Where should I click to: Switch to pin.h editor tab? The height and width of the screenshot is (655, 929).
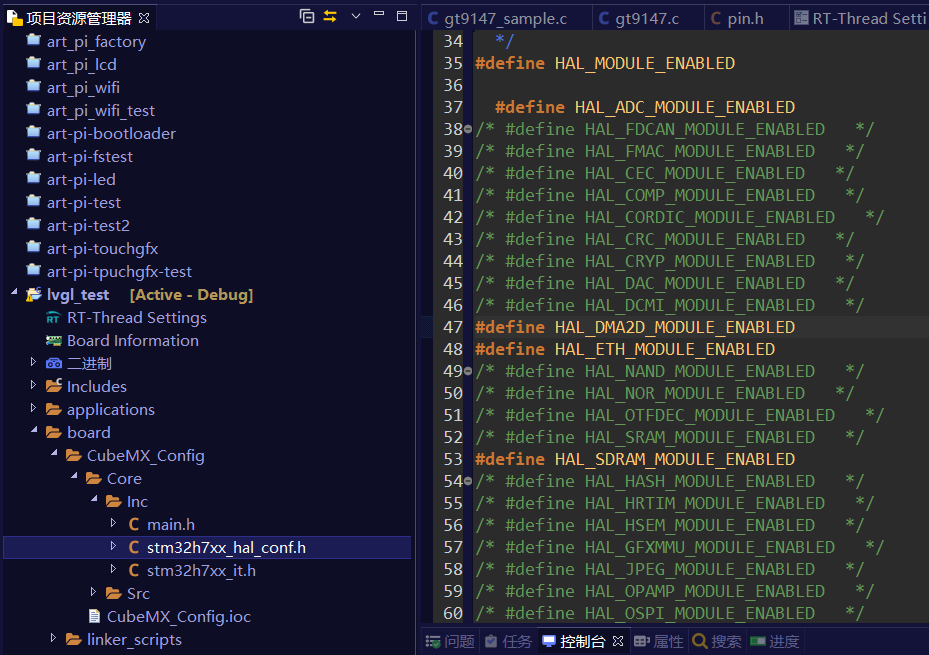click(x=745, y=18)
